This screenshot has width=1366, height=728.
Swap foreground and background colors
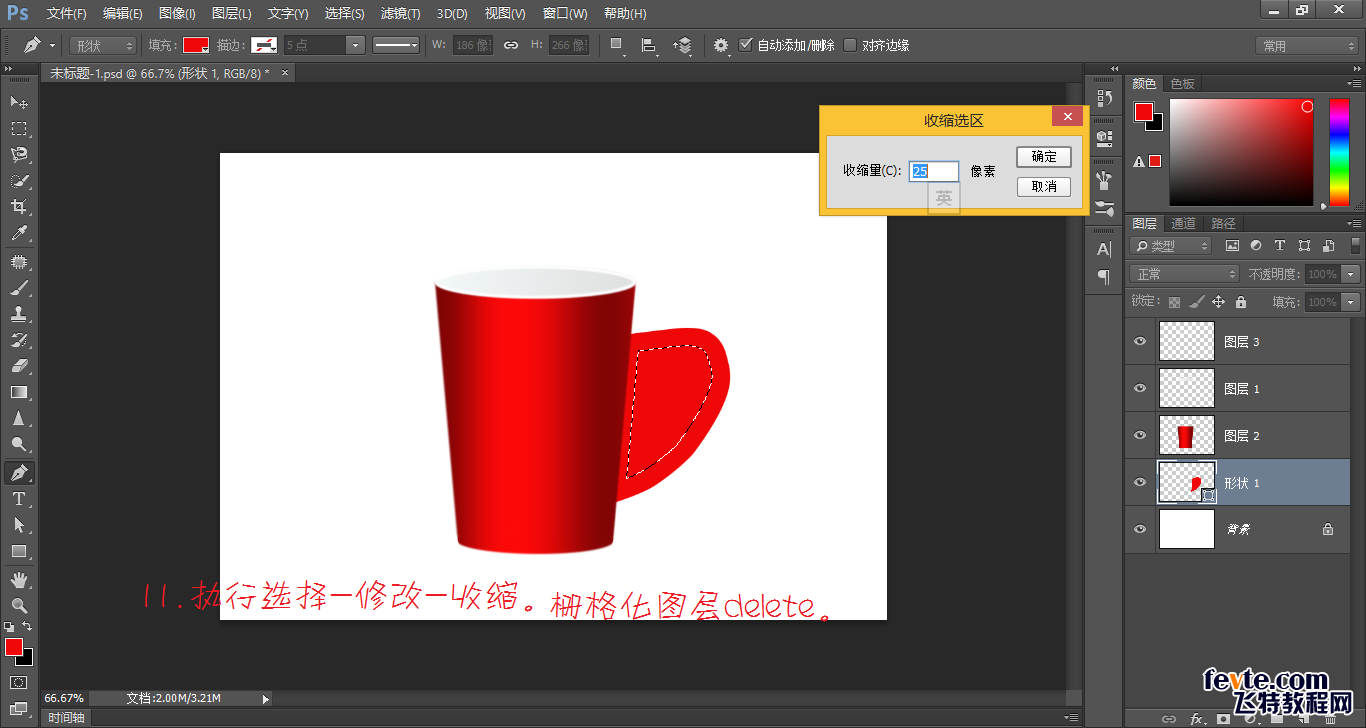28,627
